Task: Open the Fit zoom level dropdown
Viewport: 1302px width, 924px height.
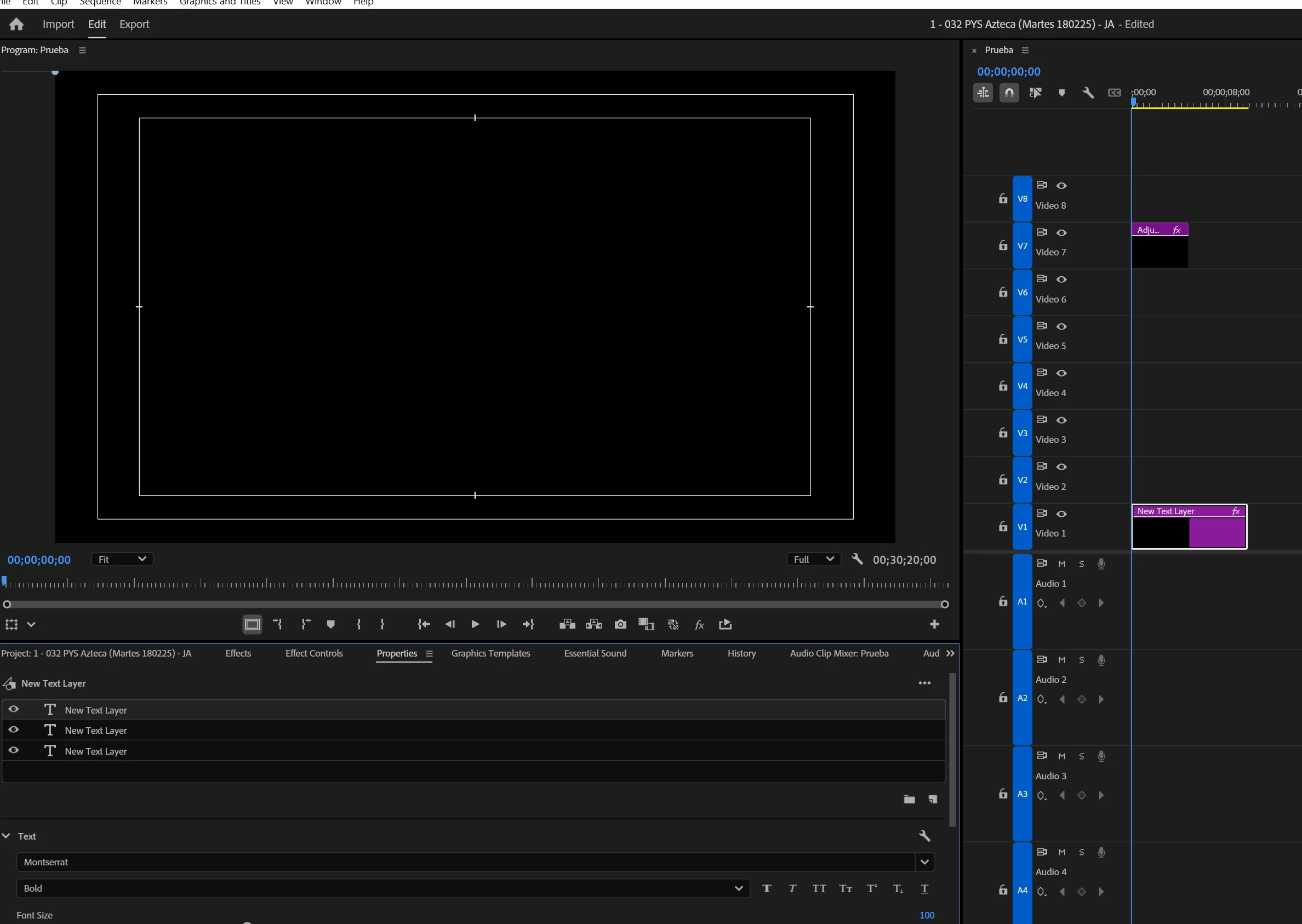Action: [x=122, y=560]
